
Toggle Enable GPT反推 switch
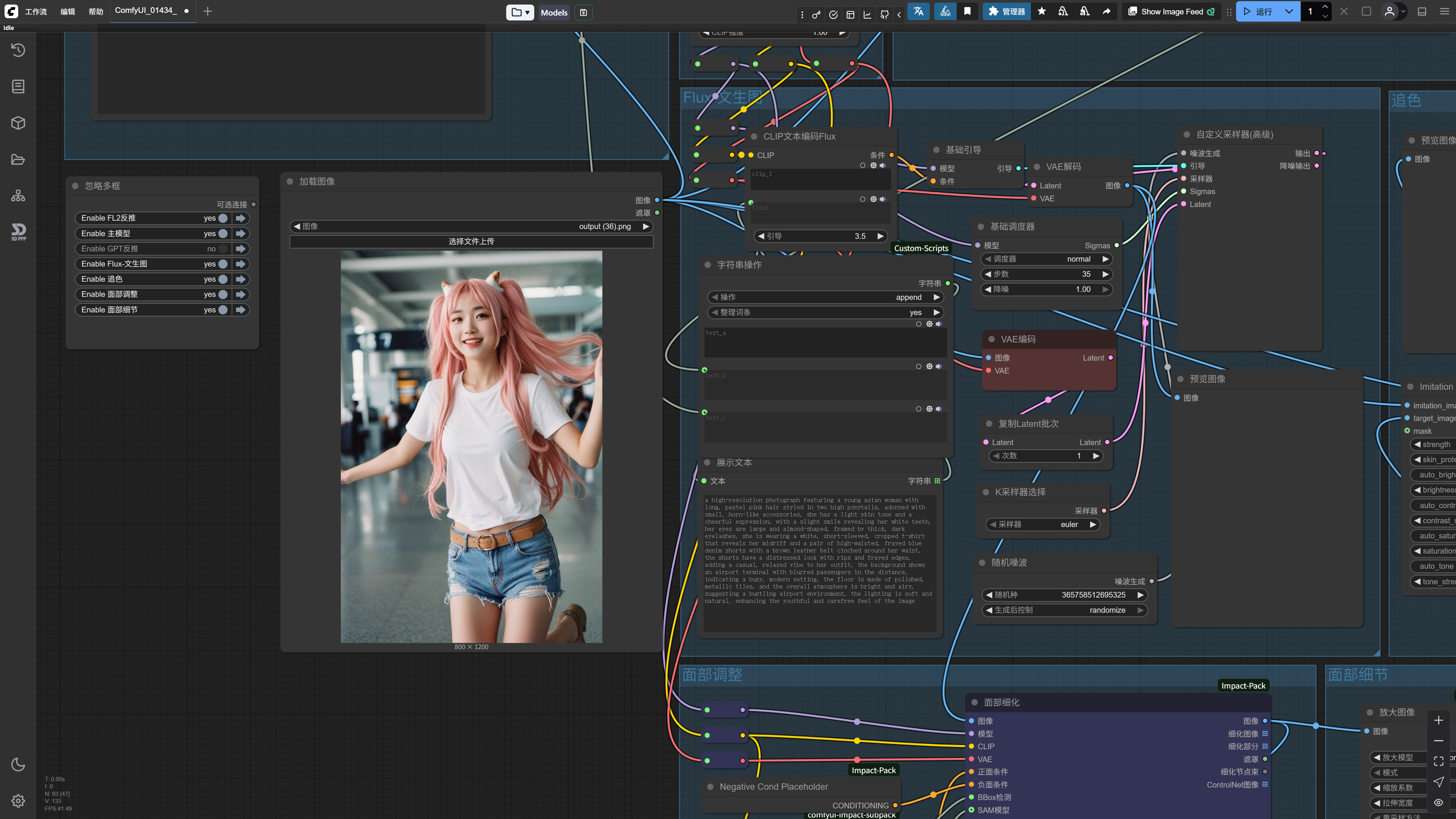click(x=223, y=249)
